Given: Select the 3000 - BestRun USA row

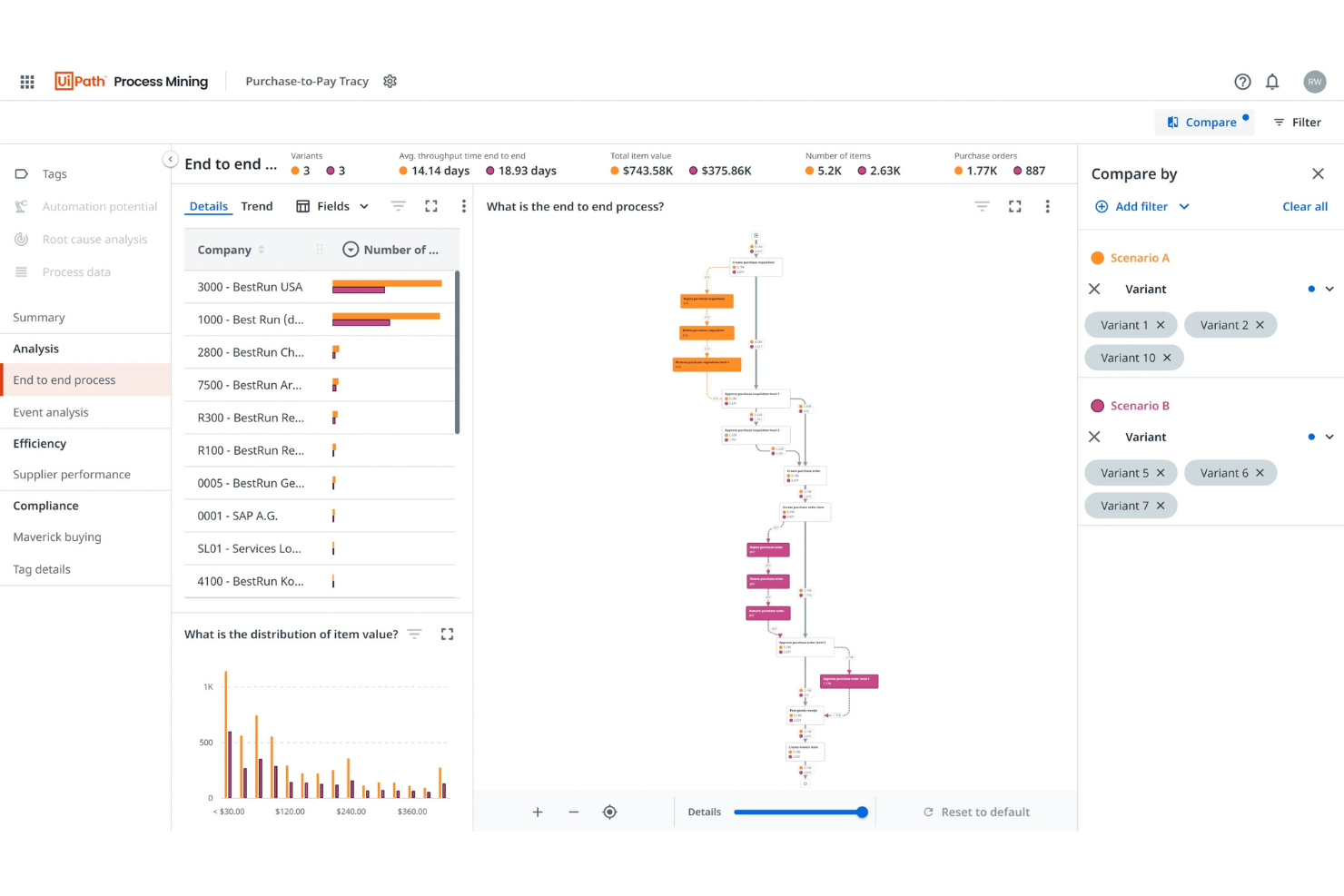Looking at the screenshot, I should click(x=320, y=287).
